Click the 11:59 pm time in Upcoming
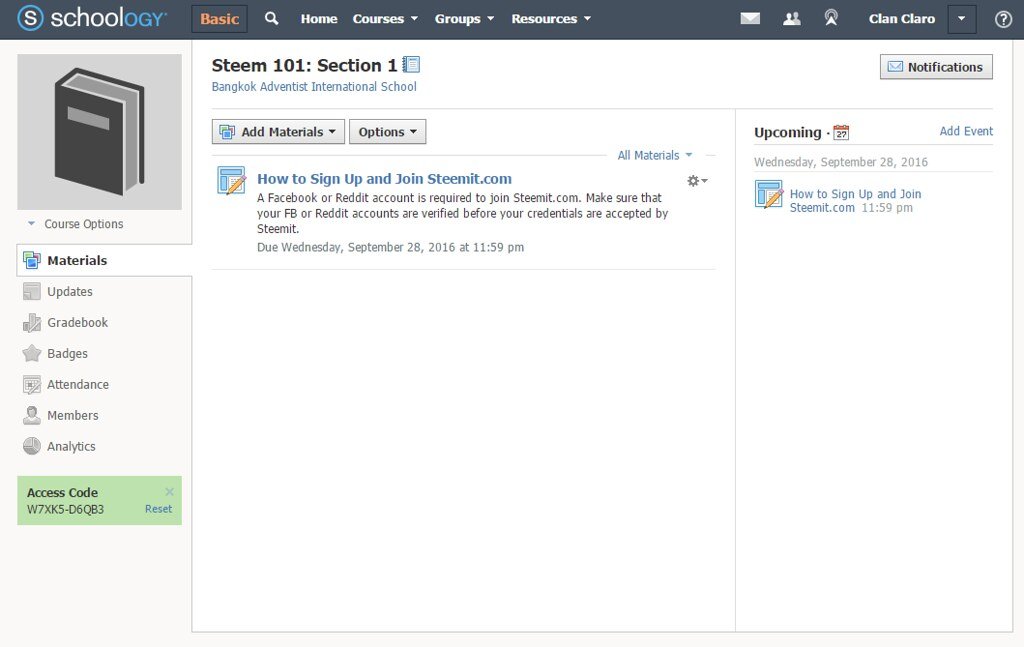1024x647 pixels. [887, 208]
